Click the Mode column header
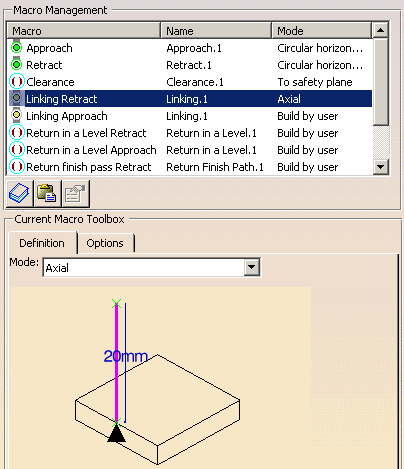 point(321,31)
